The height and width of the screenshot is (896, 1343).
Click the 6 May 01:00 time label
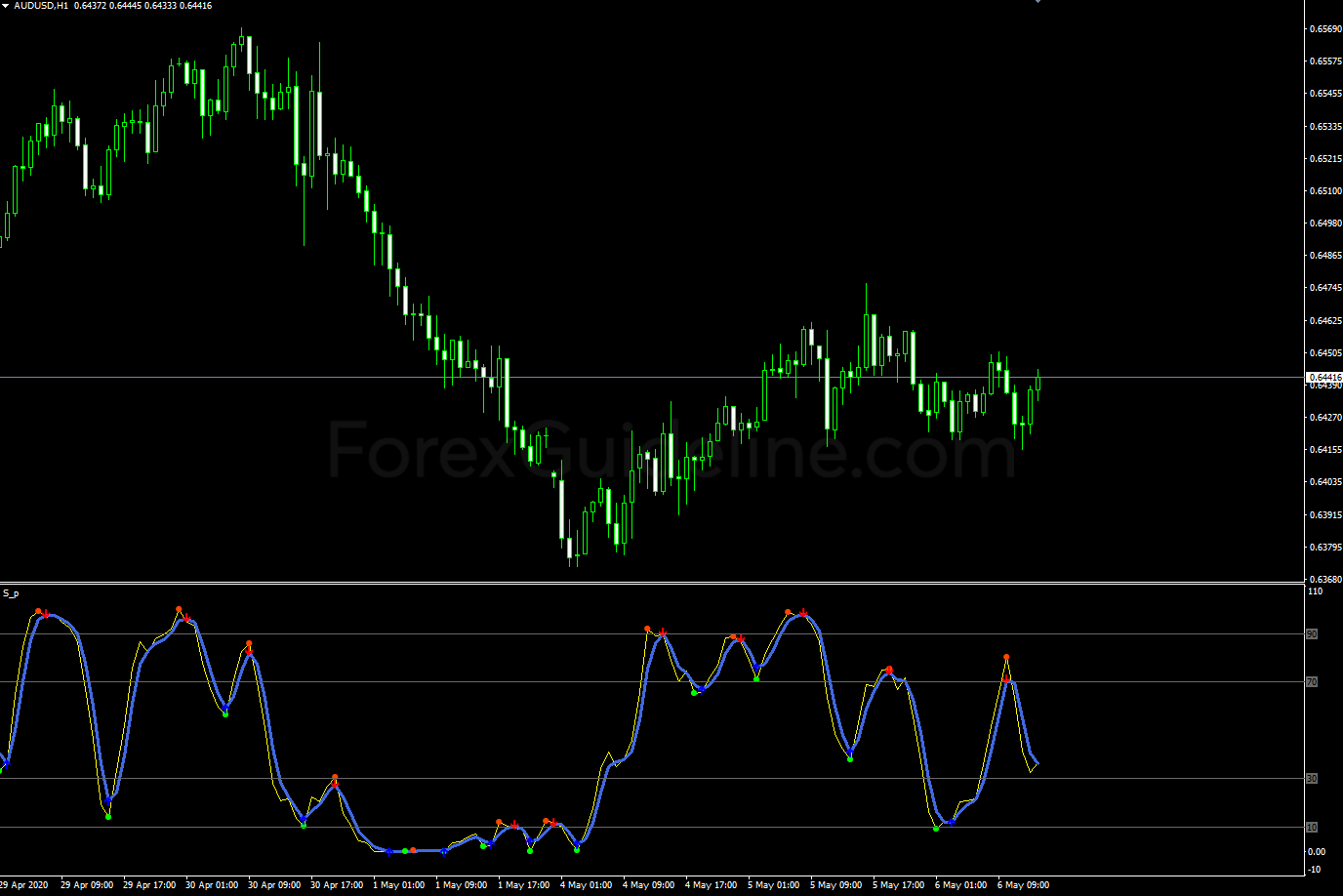(x=960, y=885)
